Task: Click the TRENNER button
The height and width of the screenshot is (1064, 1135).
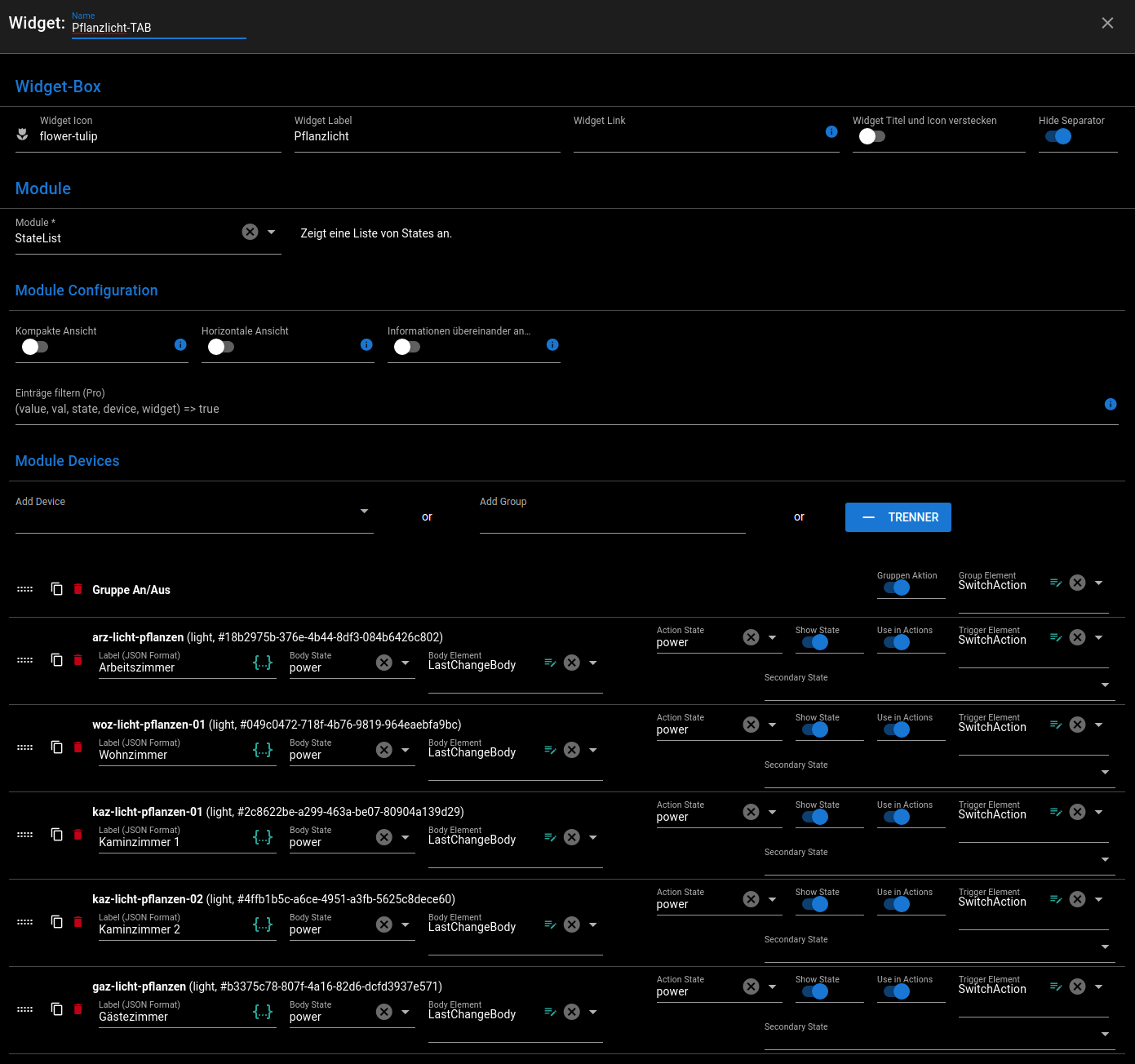Action: click(898, 517)
